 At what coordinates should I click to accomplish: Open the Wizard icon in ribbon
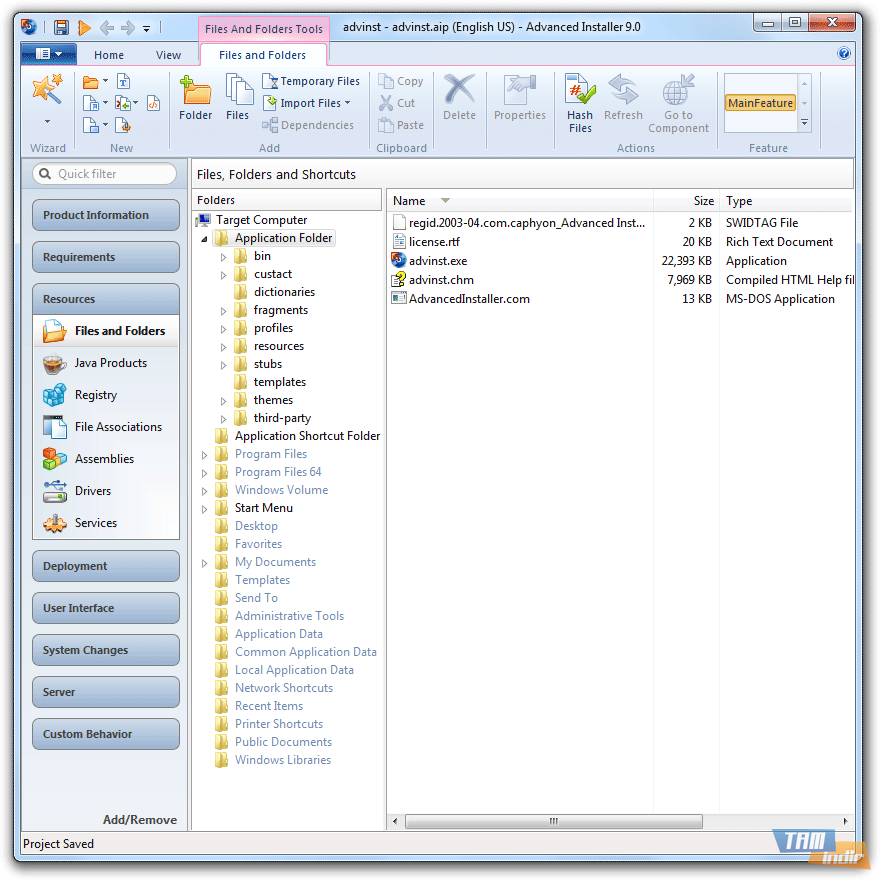coord(47,92)
